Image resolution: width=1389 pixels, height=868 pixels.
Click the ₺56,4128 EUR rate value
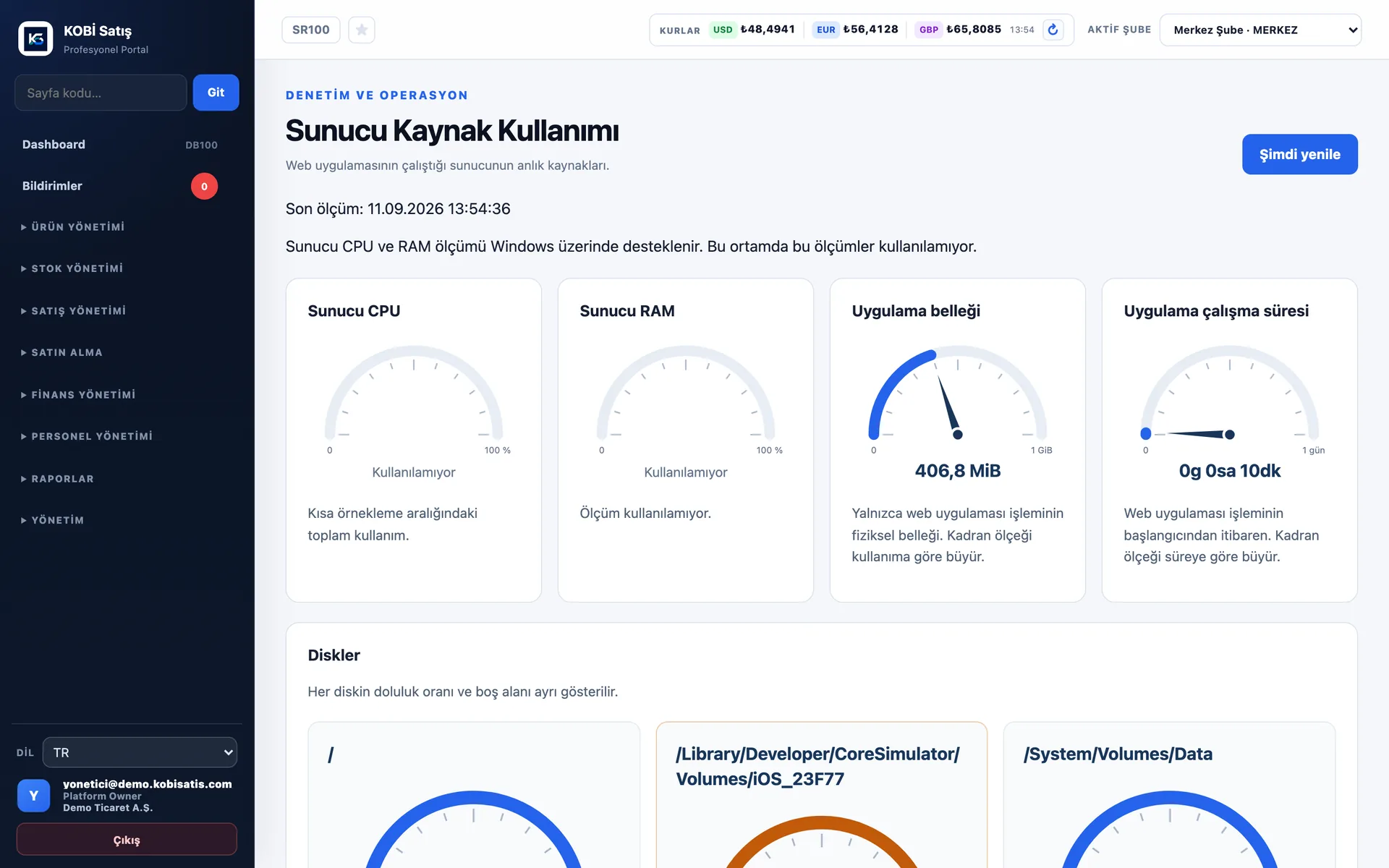click(870, 30)
